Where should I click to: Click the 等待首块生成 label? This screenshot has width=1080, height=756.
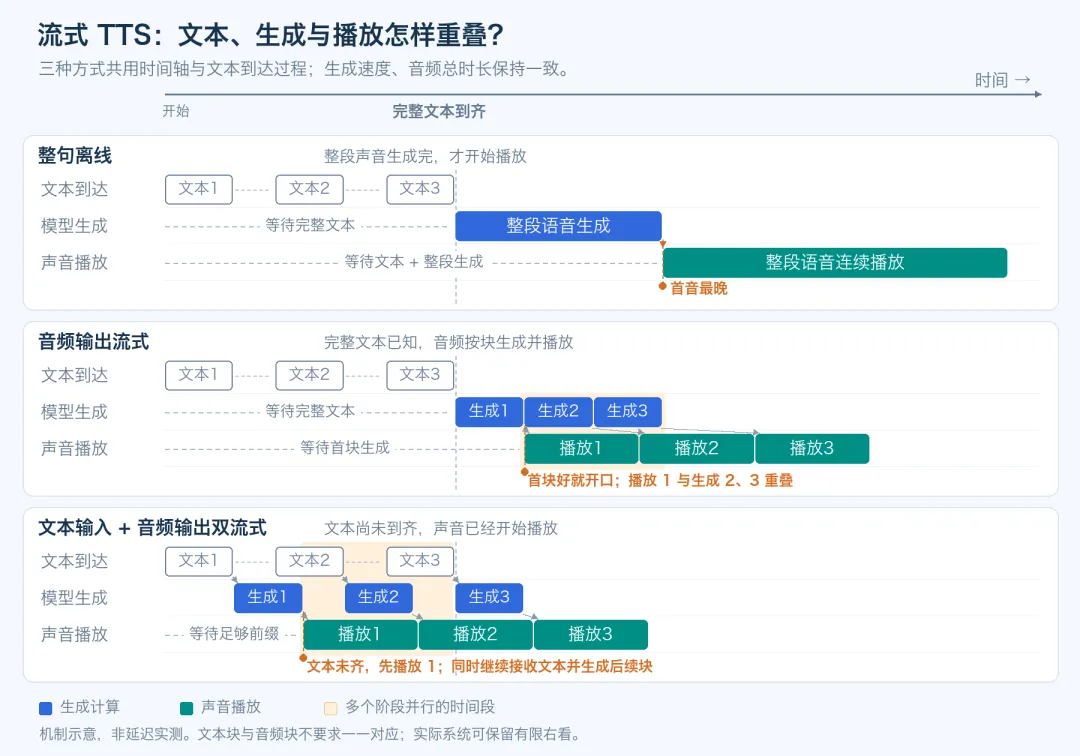click(x=345, y=448)
